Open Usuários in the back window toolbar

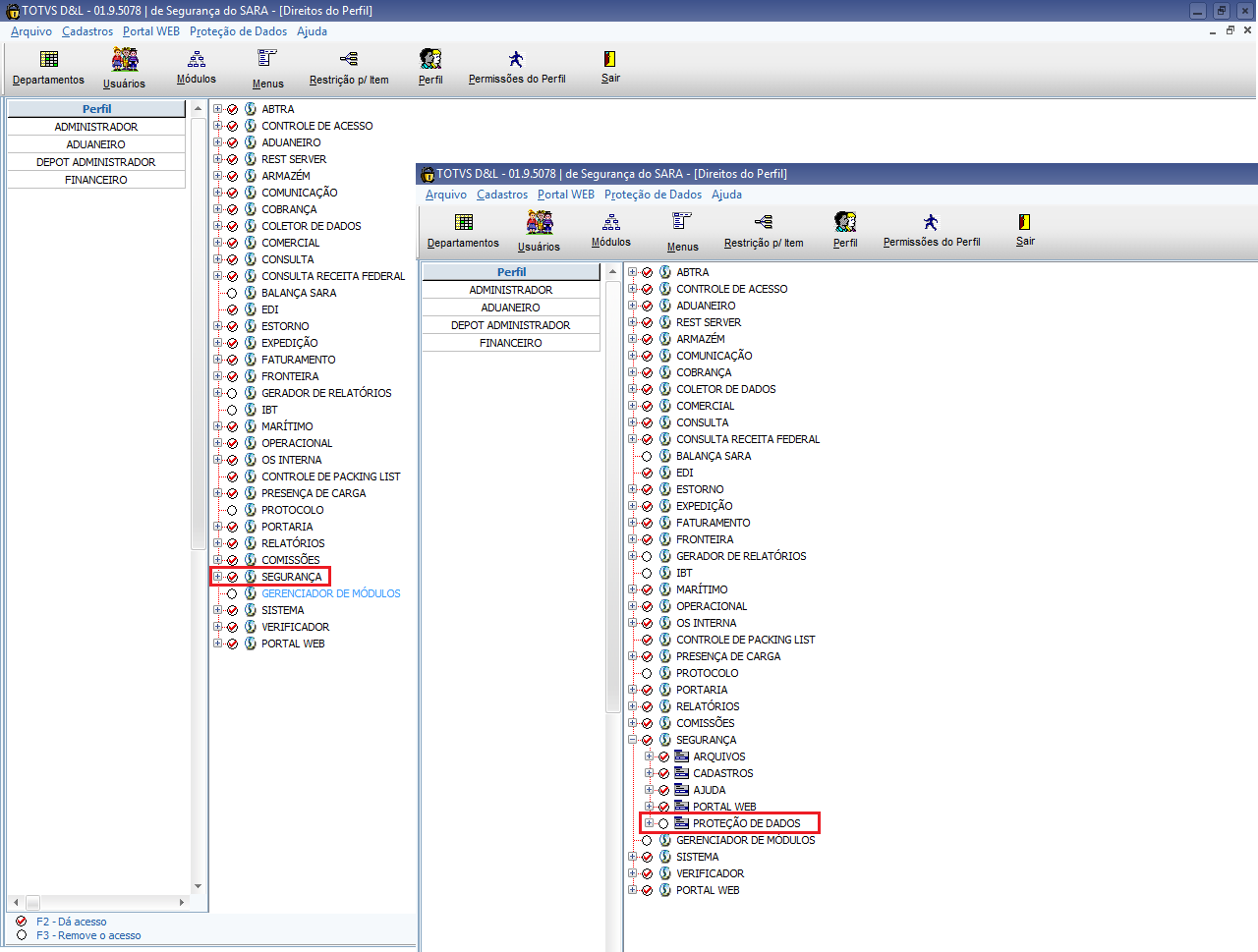pyautogui.click(x=125, y=68)
